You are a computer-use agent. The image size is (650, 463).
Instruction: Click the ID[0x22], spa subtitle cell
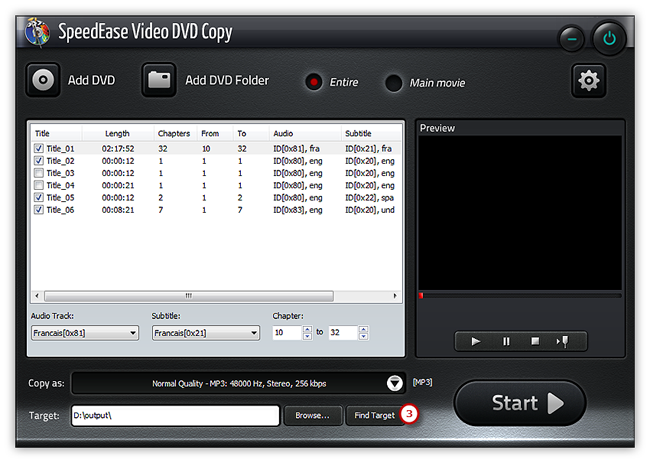tap(369, 198)
